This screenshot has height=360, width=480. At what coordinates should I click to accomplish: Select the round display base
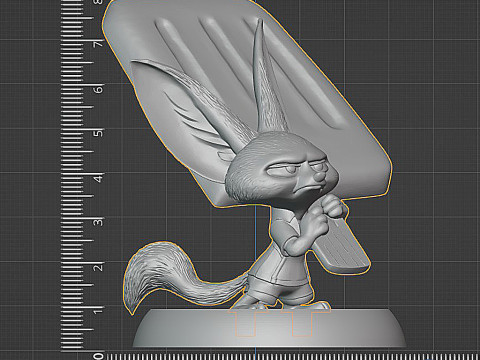[269, 328]
